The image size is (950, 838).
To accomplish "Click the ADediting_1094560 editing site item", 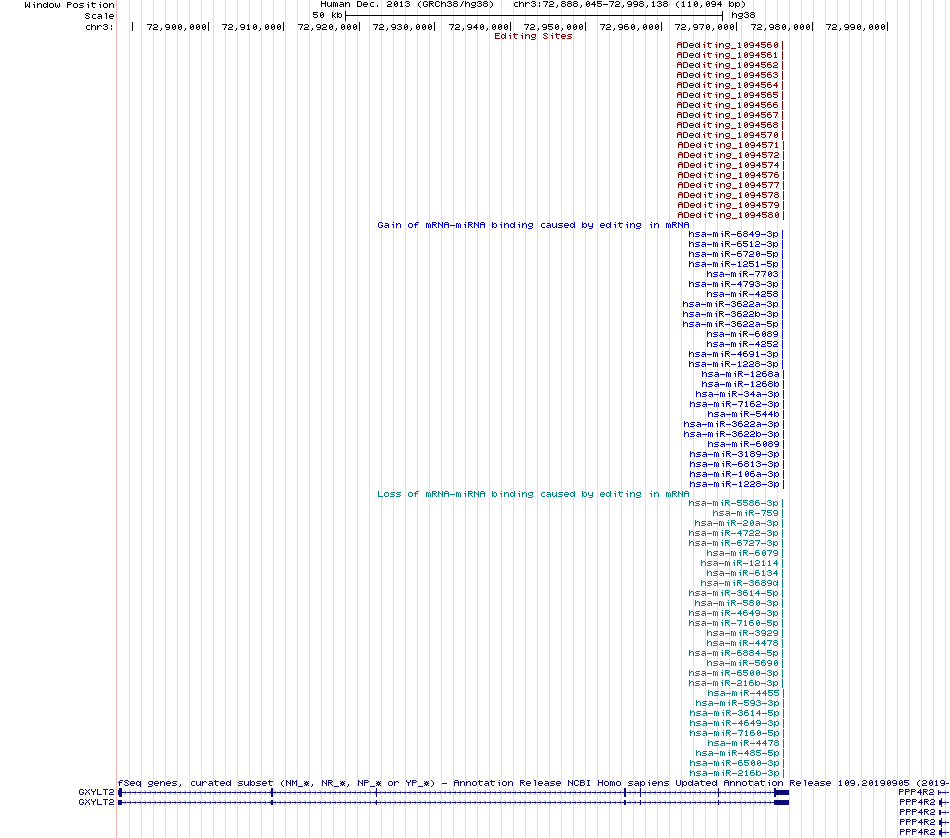I will pyautogui.click(x=727, y=45).
